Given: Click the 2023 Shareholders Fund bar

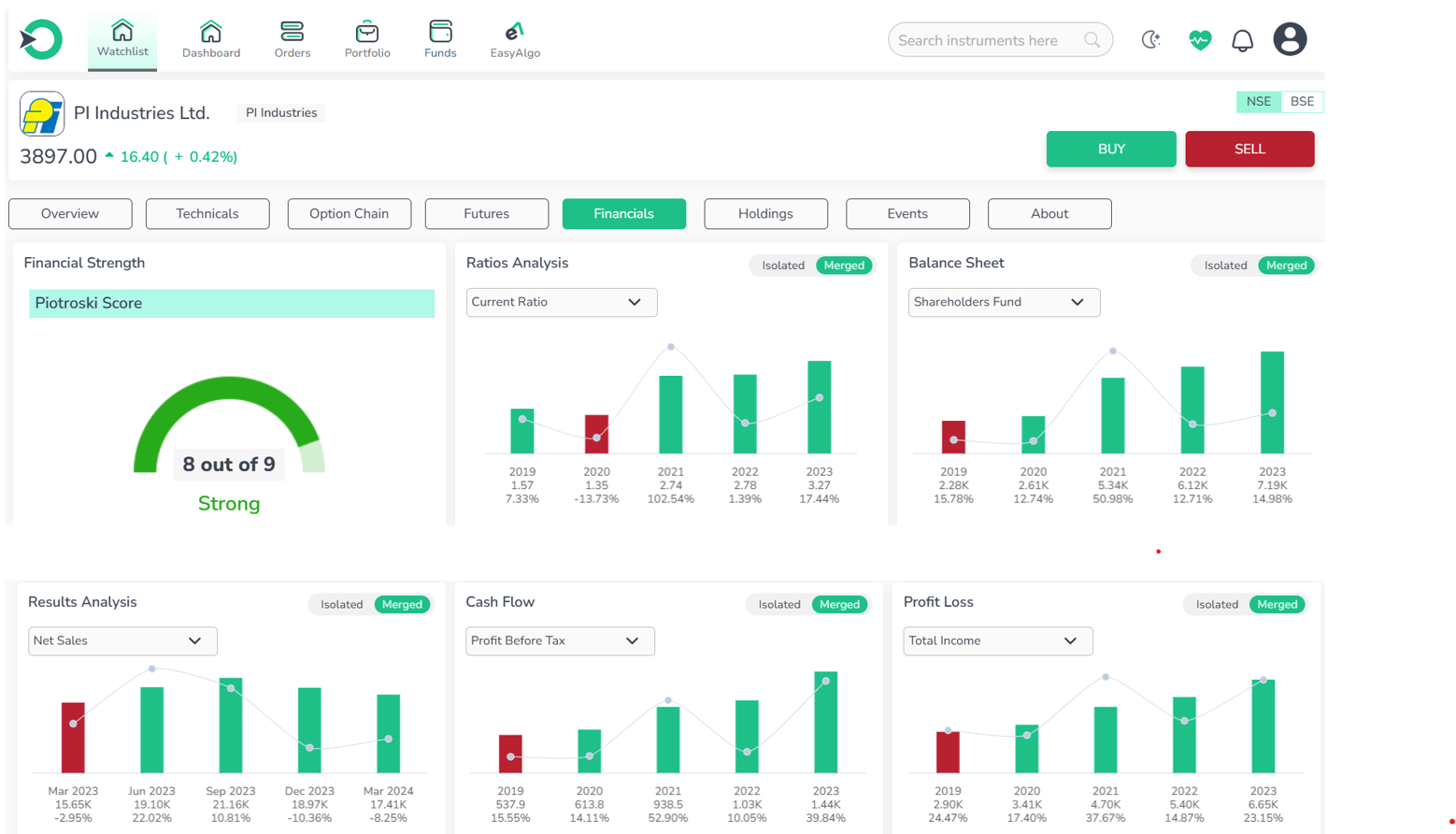Looking at the screenshot, I should pyautogui.click(x=1272, y=402).
